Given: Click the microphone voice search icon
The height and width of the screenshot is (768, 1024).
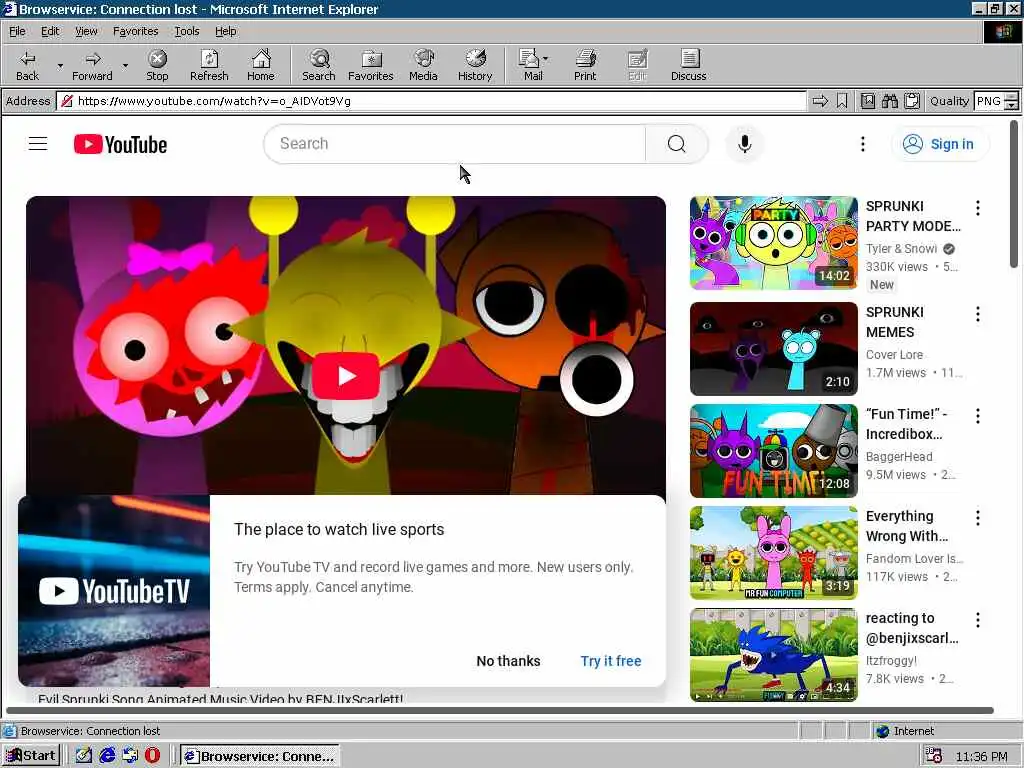Looking at the screenshot, I should (x=744, y=144).
